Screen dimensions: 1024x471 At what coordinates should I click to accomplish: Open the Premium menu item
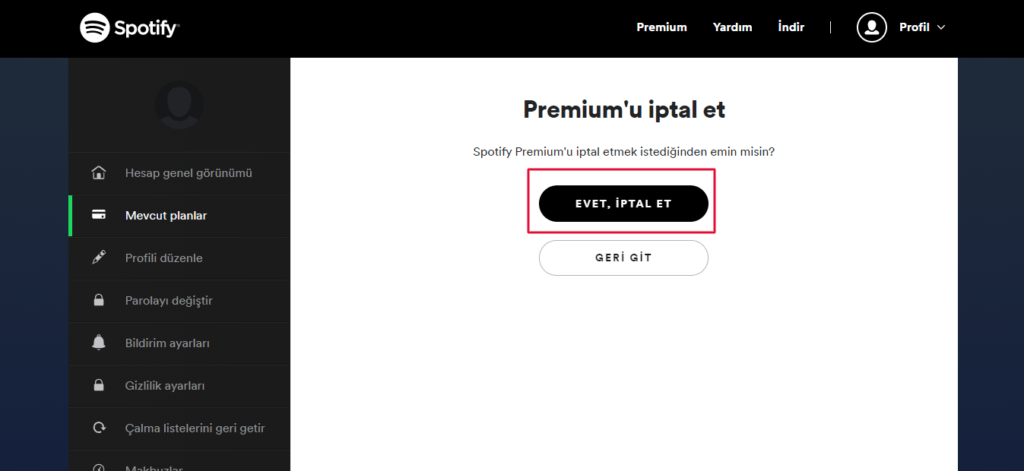point(662,27)
